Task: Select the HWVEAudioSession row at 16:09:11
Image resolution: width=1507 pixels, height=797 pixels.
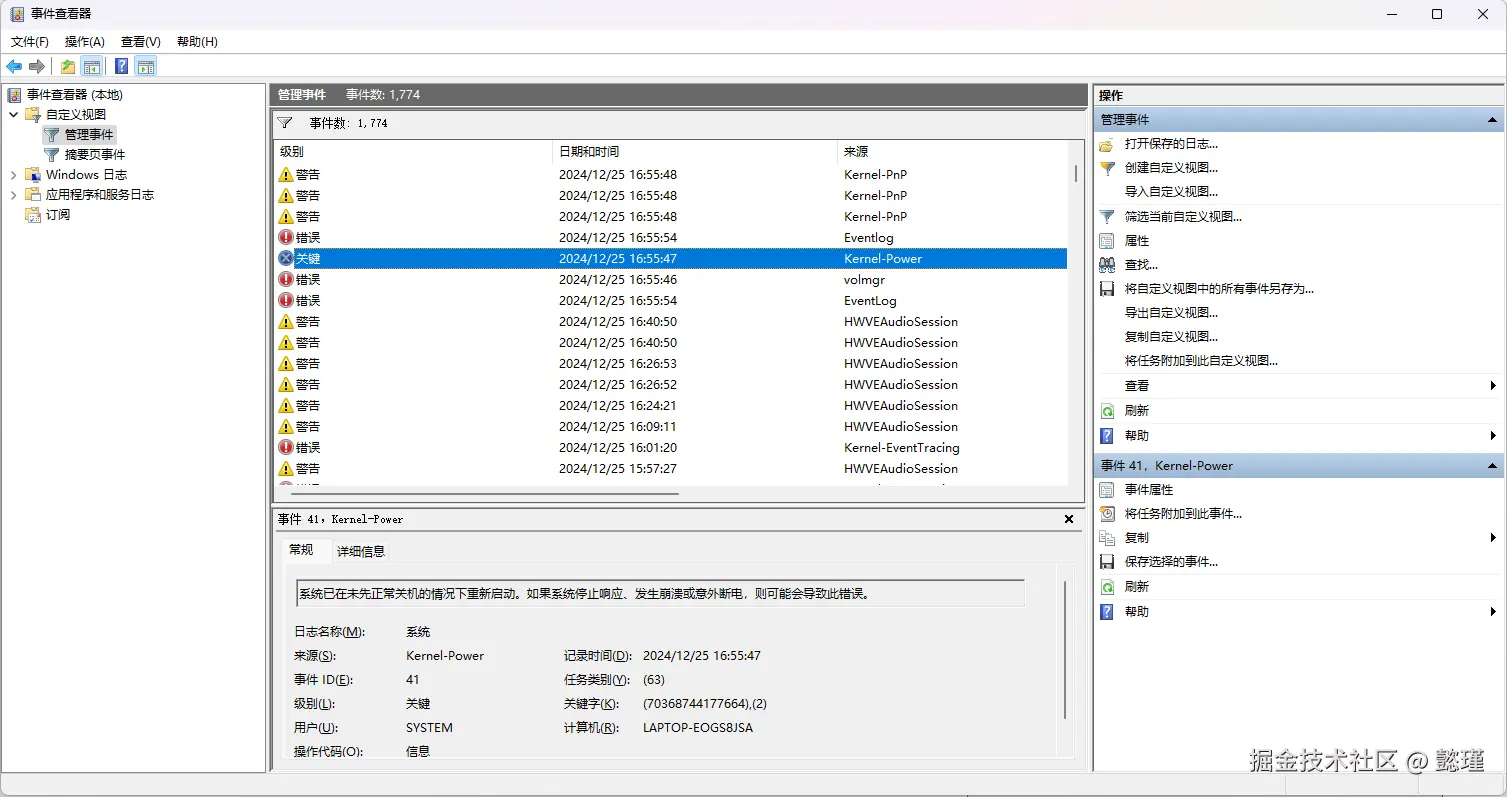Action: (671, 427)
